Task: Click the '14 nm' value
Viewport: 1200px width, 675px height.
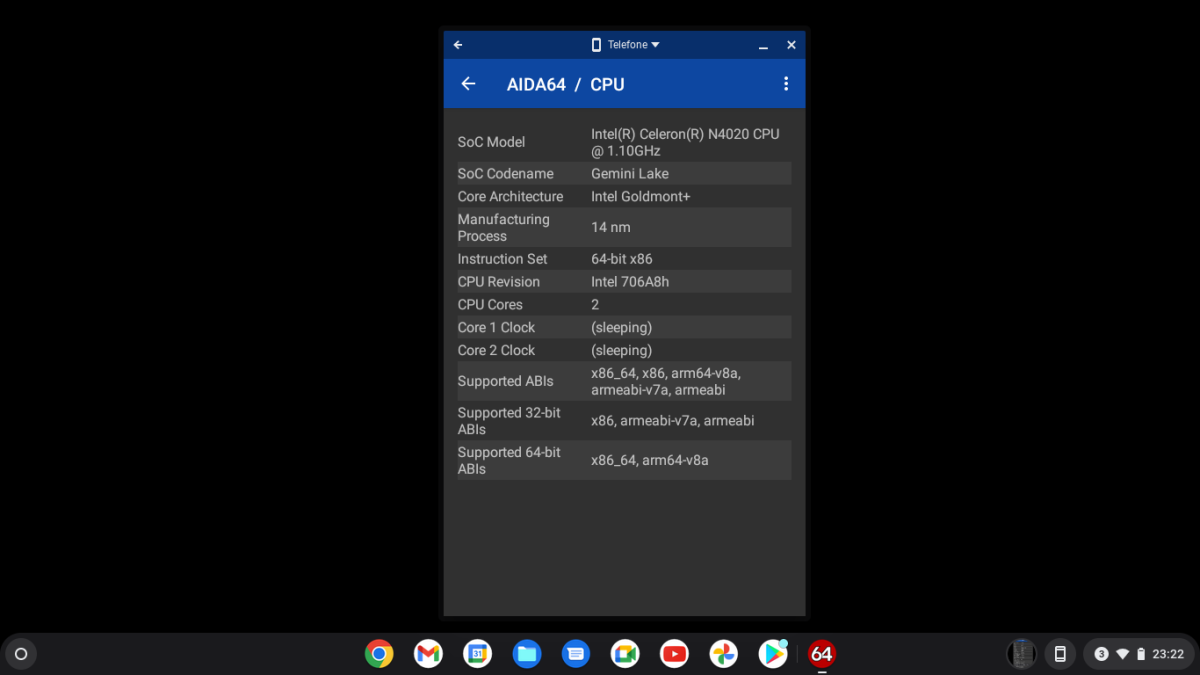Action: click(x=611, y=227)
